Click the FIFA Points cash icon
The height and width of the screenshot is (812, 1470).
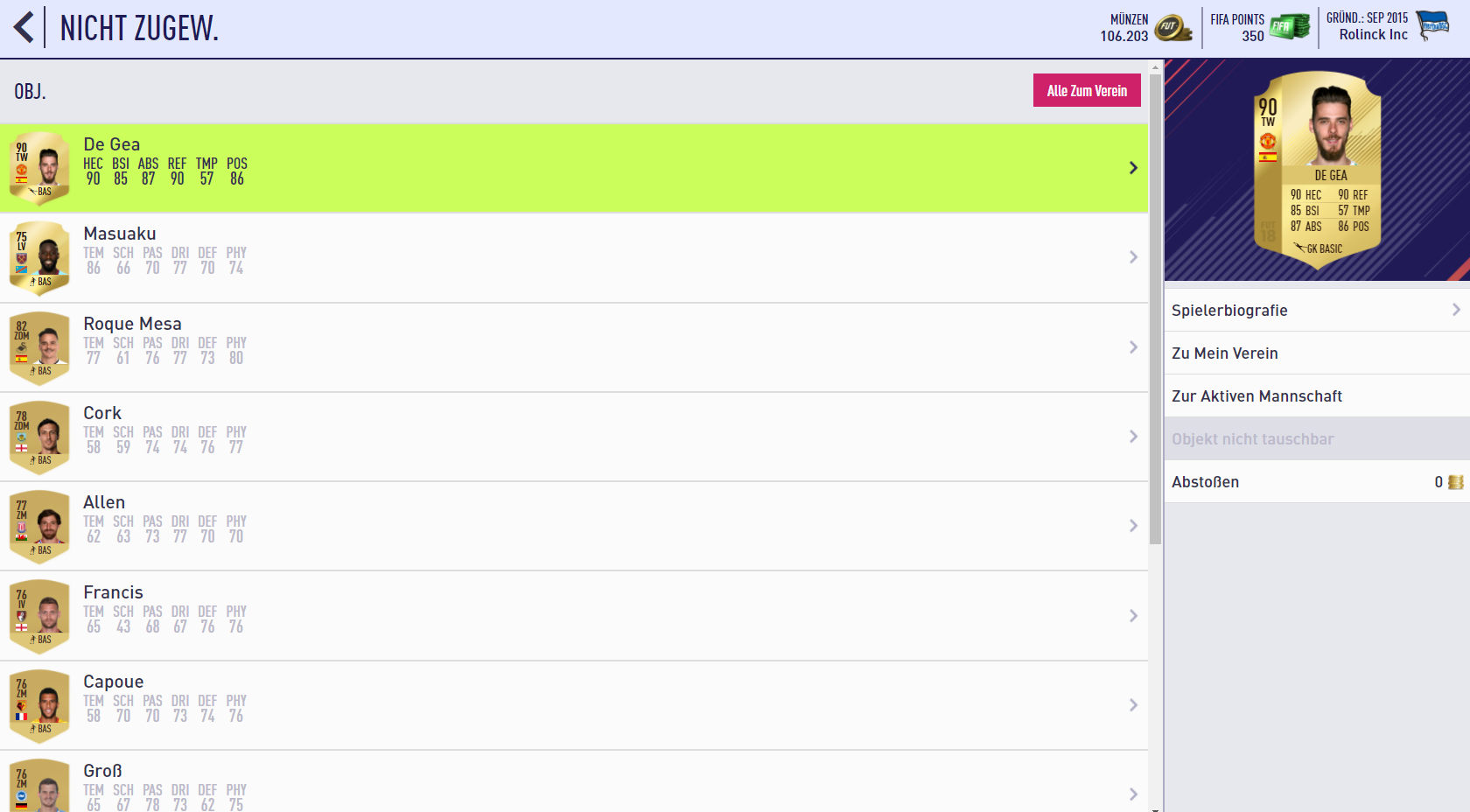[x=1290, y=26]
